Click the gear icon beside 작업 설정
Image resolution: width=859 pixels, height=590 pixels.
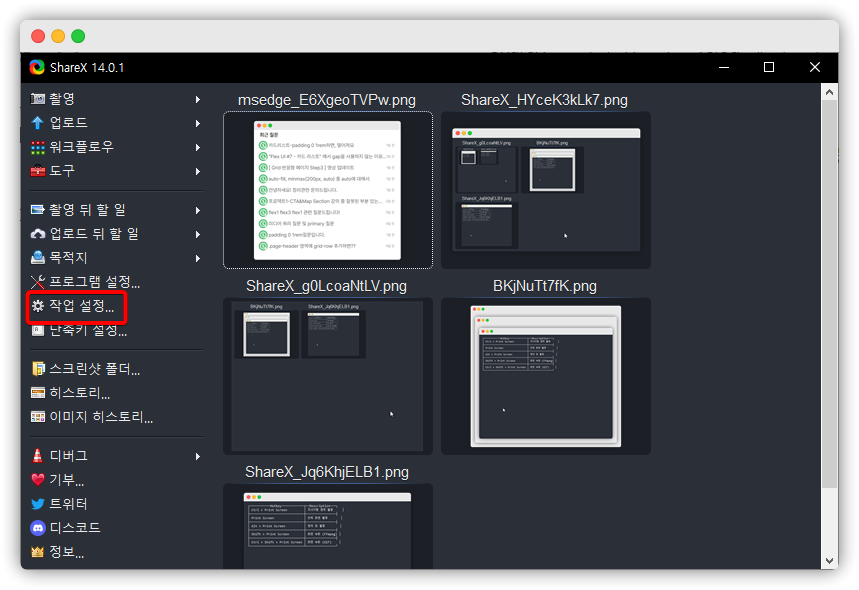[x=37, y=306]
